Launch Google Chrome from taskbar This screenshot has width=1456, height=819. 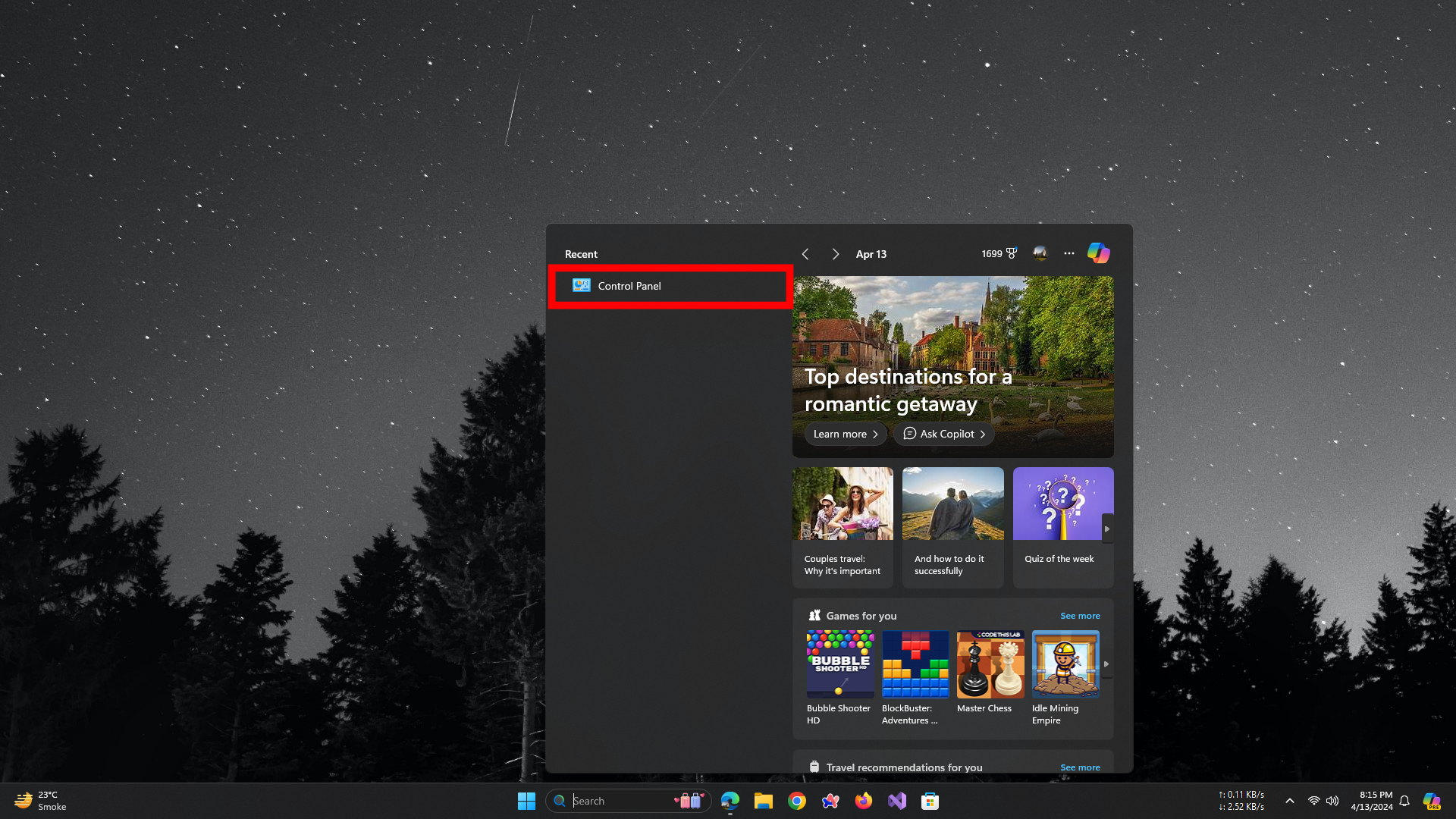coord(796,801)
